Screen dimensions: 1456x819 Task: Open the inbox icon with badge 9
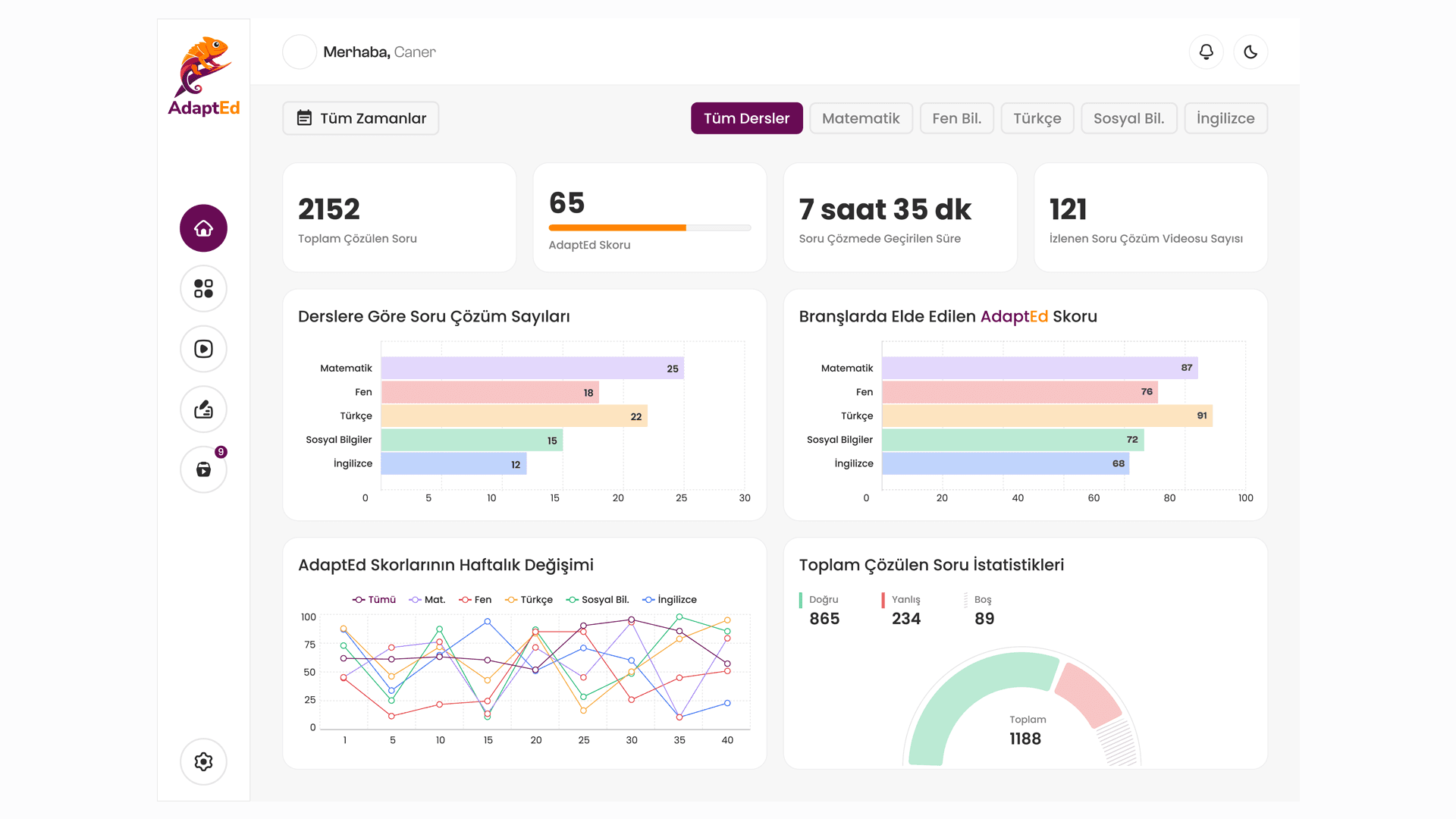[x=203, y=469]
